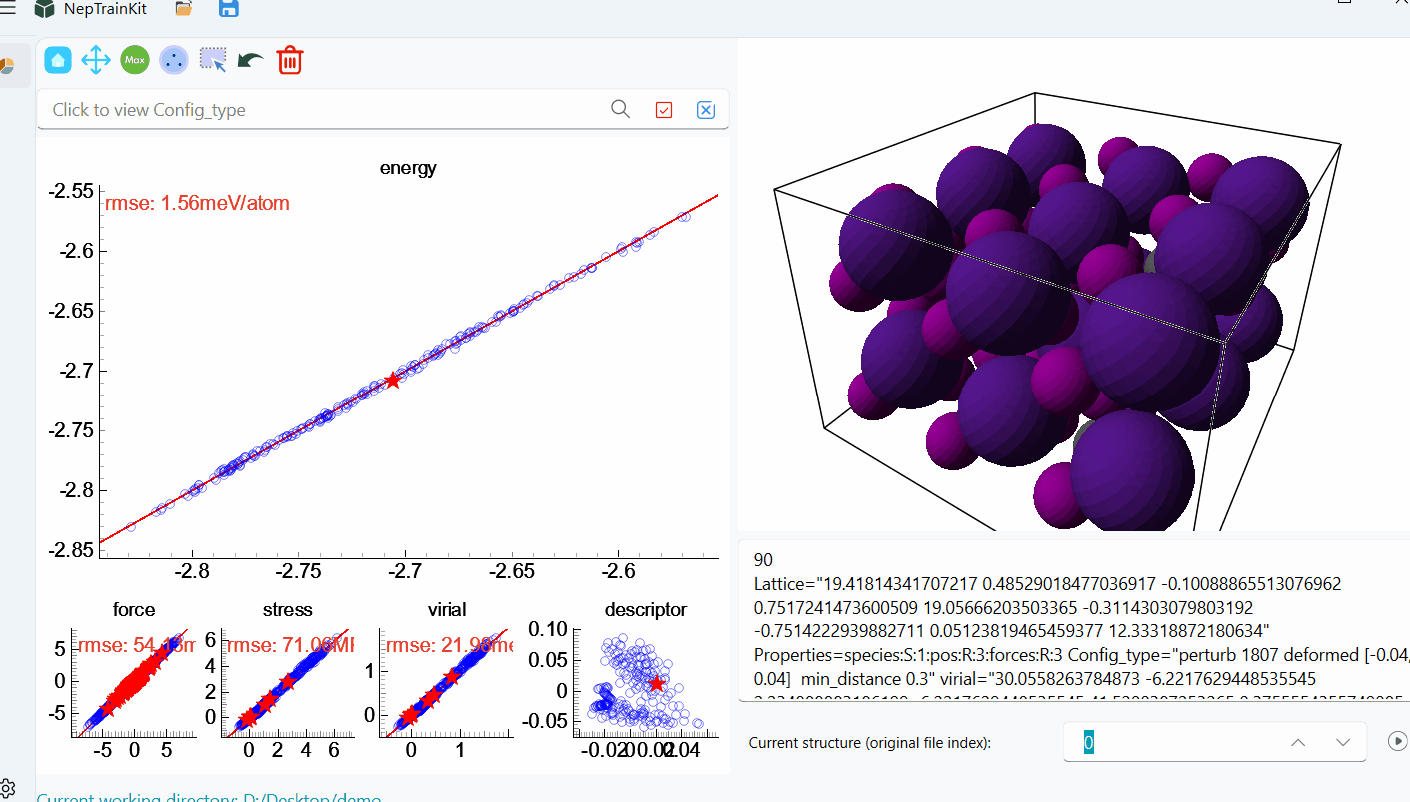Open the hamburger menu
This screenshot has width=1410, height=802.
8,8
